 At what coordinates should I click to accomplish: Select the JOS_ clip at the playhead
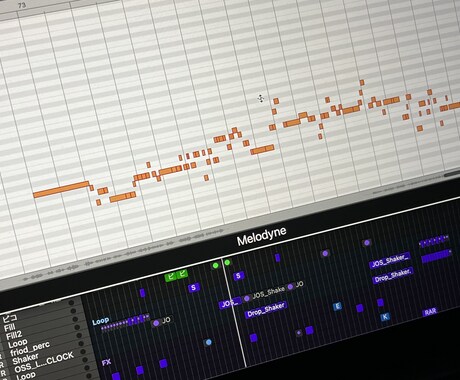[x=230, y=303]
